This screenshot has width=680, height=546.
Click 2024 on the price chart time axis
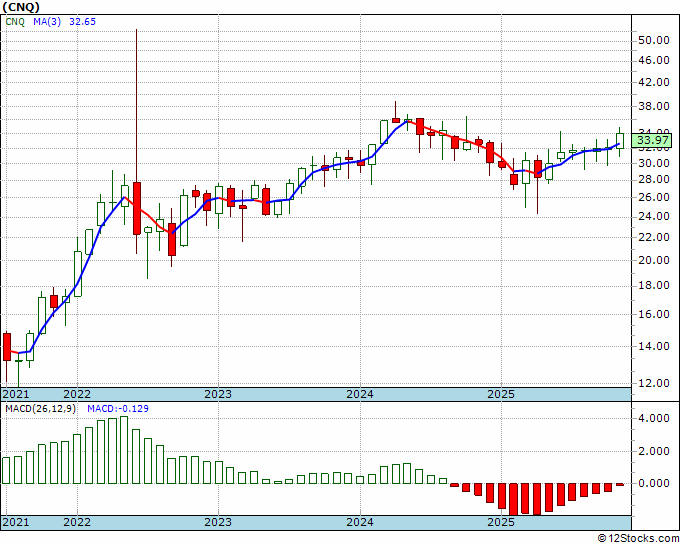(x=360, y=394)
